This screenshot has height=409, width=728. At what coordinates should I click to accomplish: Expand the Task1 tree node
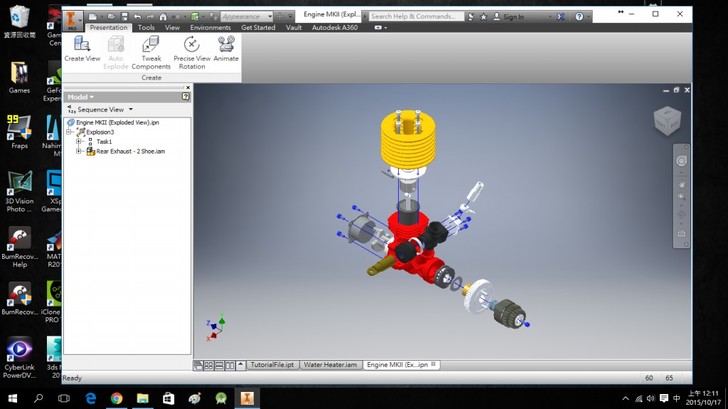(79, 142)
